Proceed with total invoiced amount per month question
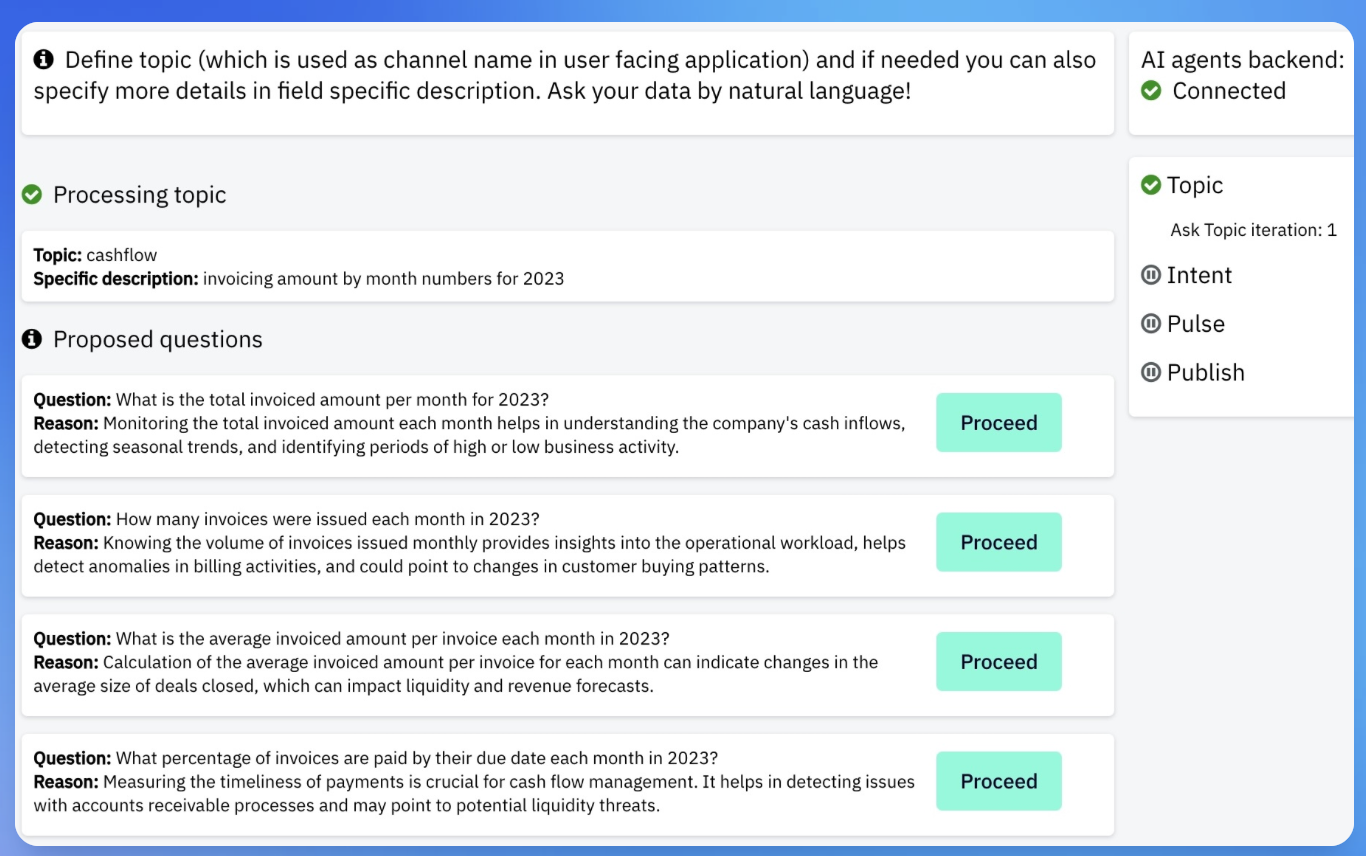Screen dimensions: 1366x856 (x=998, y=423)
